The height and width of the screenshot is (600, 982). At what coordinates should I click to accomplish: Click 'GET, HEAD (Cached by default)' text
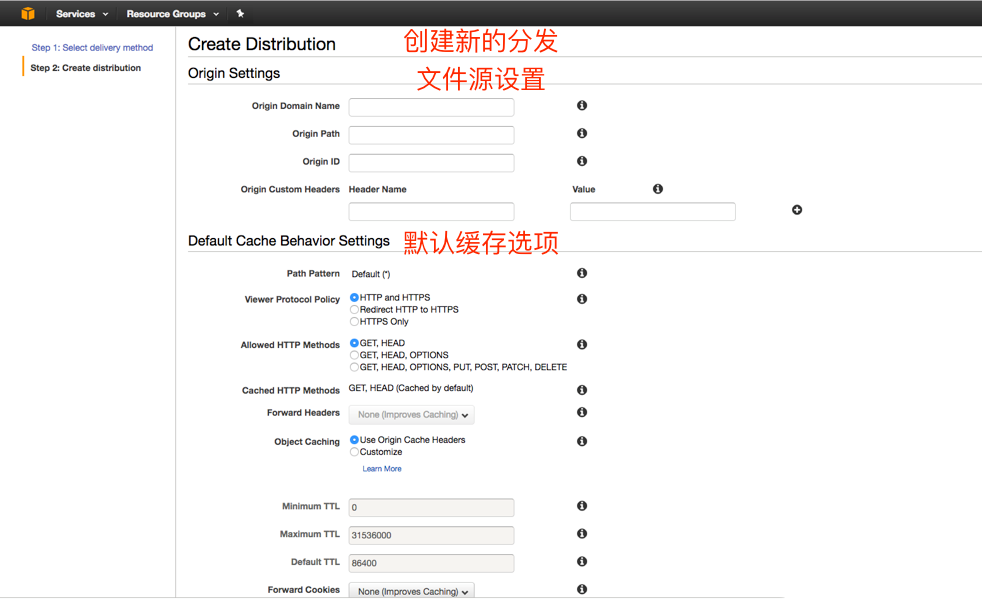click(x=411, y=388)
